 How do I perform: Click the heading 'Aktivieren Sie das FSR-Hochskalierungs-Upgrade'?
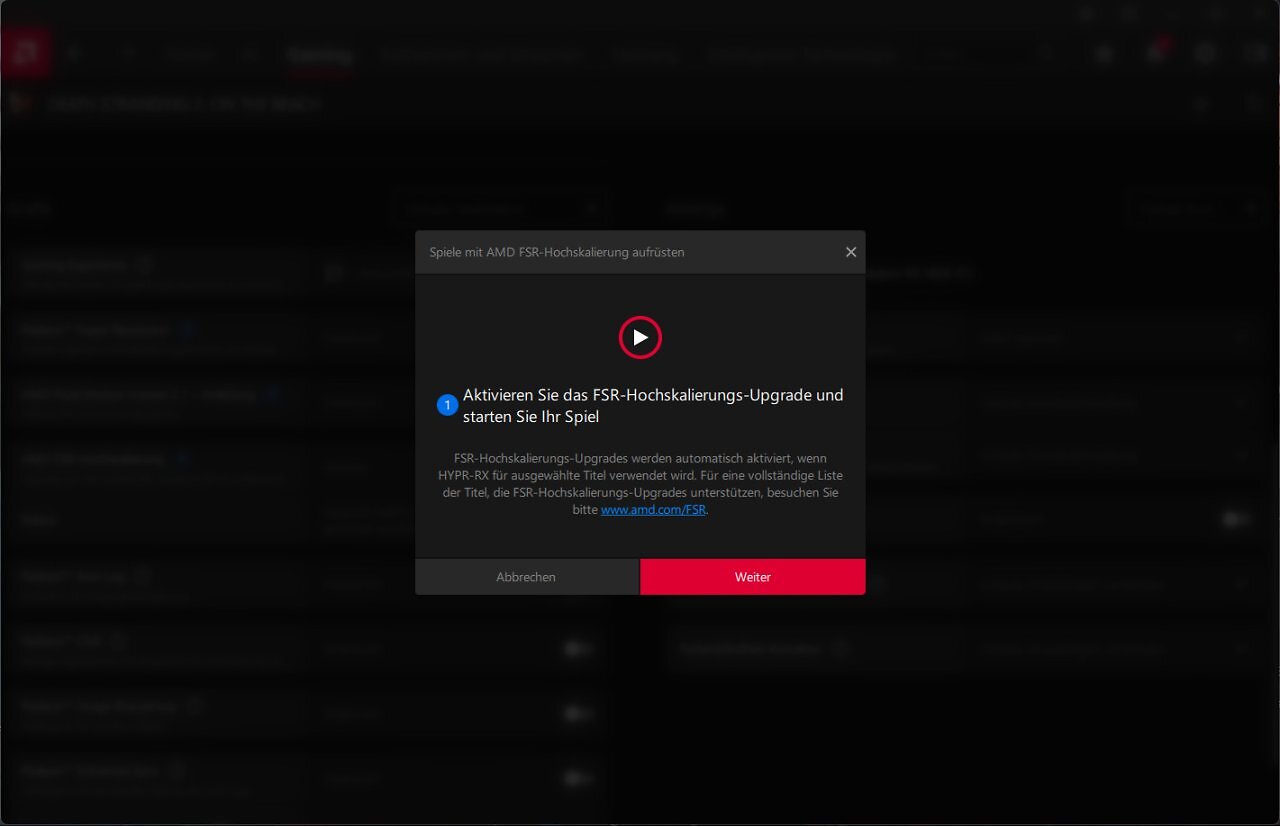click(x=653, y=405)
